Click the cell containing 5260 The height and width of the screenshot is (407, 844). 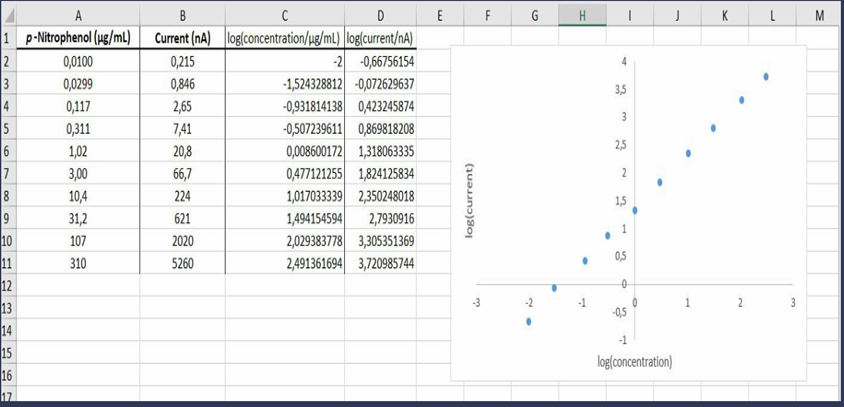pyautogui.click(x=182, y=263)
